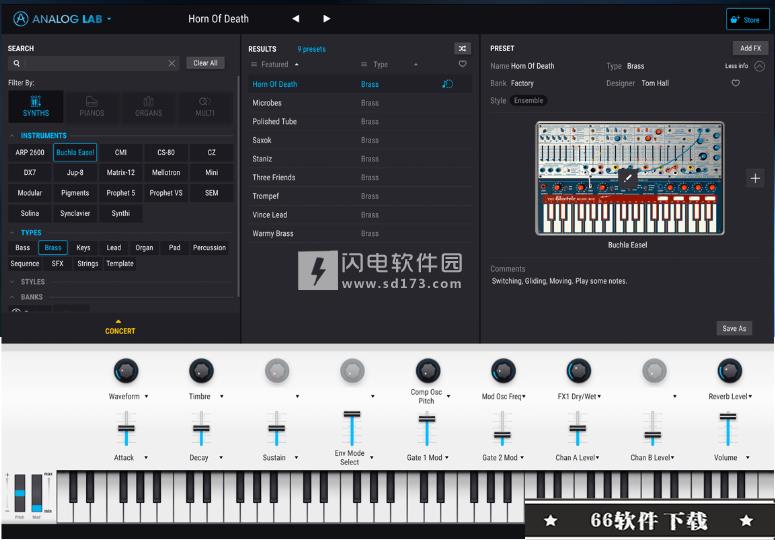
Task: Open the Waveform knob assignment dropdown
Action: pyautogui.click(x=146, y=396)
